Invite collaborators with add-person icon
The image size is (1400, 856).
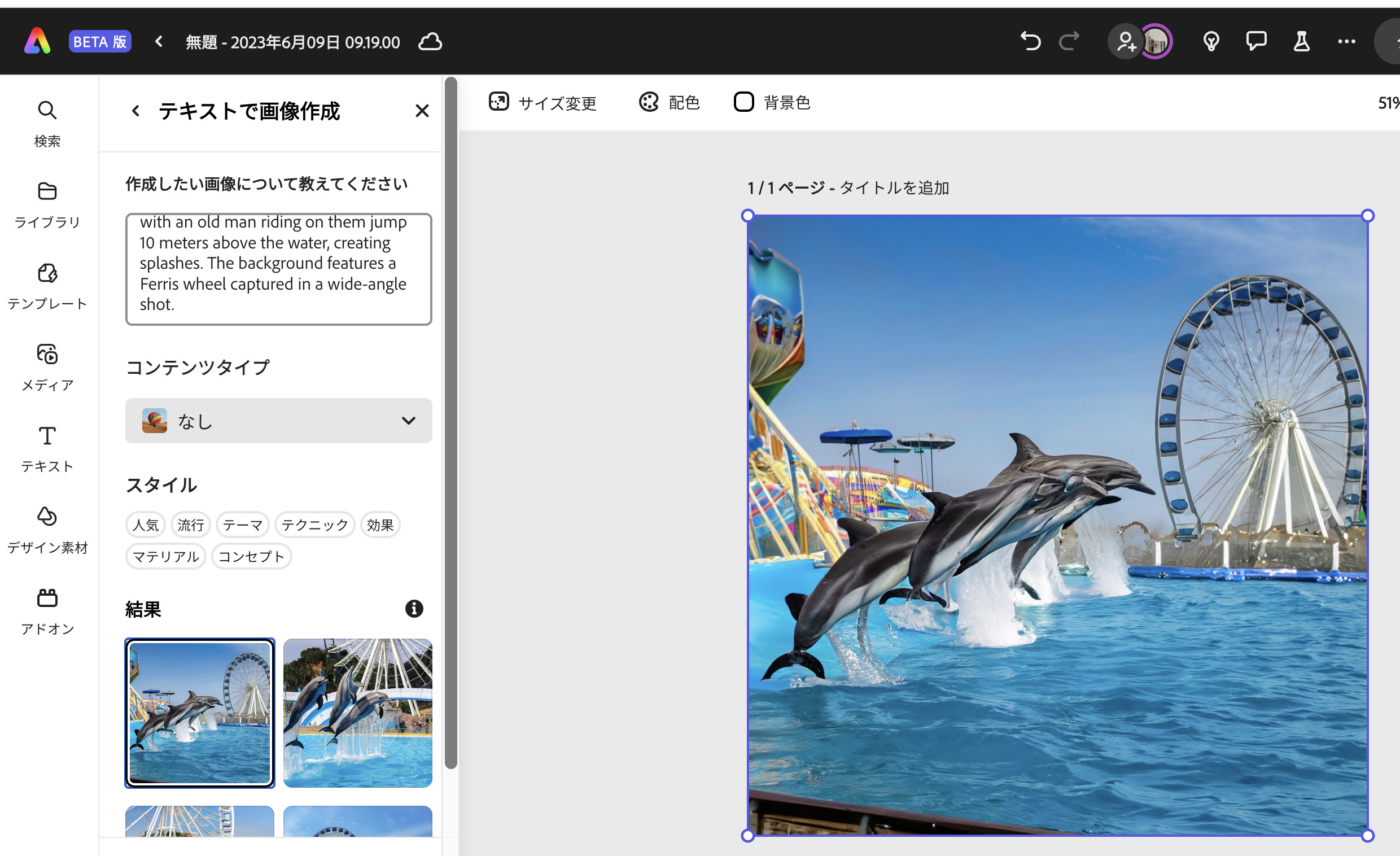coord(1126,41)
